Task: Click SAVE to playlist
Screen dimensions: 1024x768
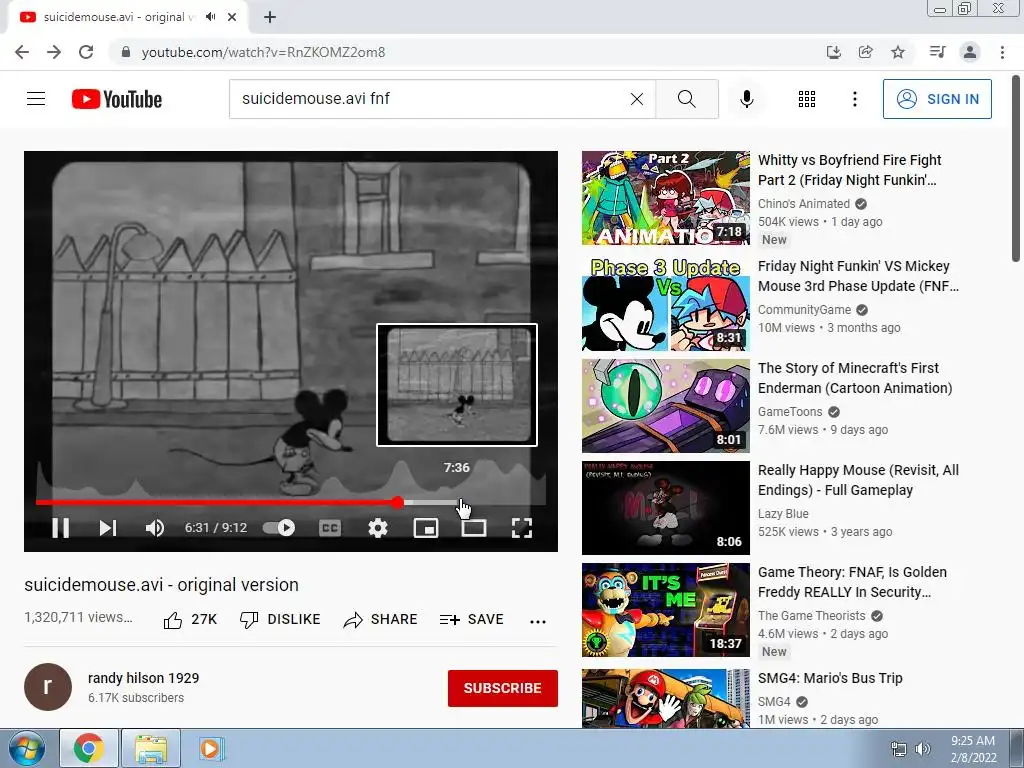Action: click(x=472, y=620)
